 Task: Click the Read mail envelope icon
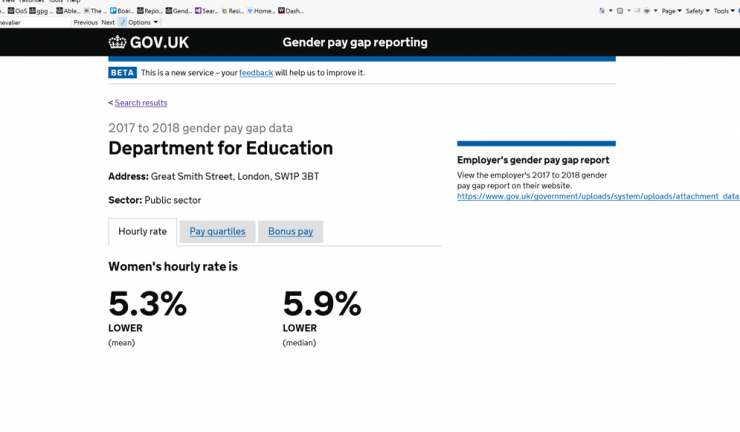637,10
